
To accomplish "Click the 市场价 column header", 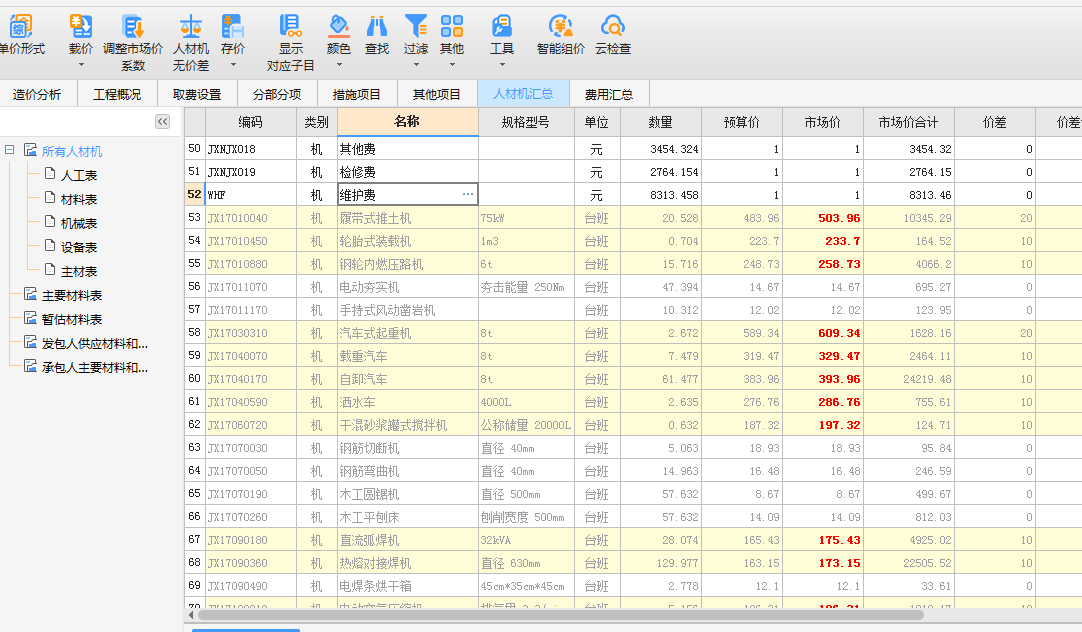I will click(x=823, y=122).
